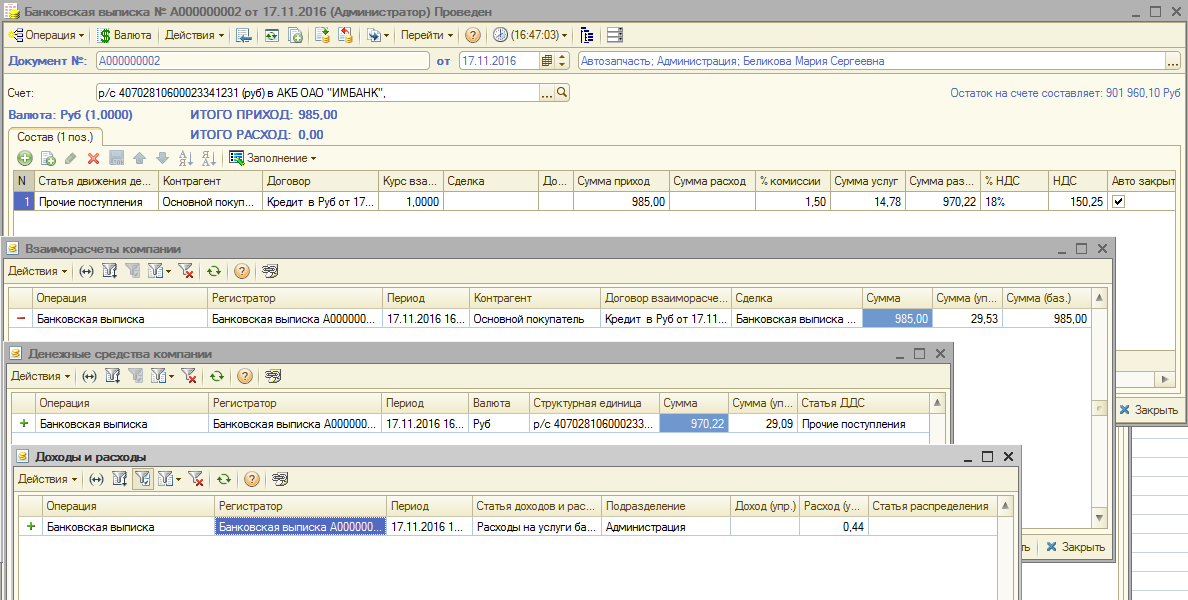
Task: Open Действия menu in Доходы и расходы window
Action: [48, 479]
